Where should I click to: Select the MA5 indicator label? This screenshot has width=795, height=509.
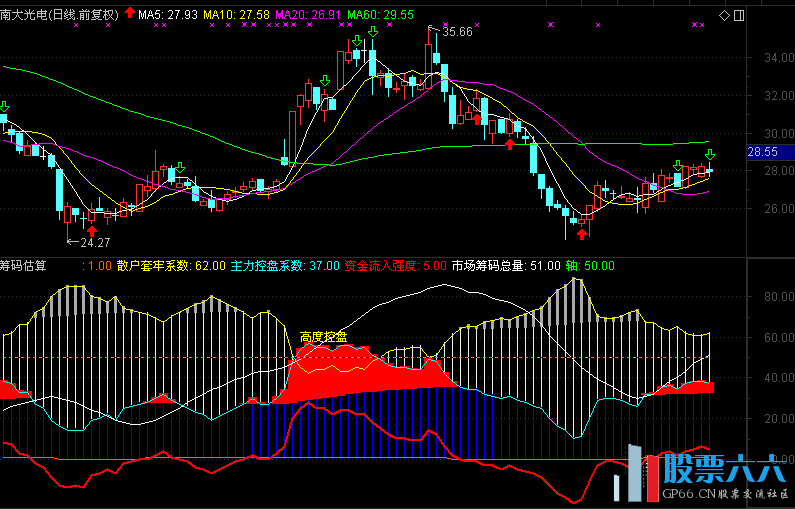point(167,16)
